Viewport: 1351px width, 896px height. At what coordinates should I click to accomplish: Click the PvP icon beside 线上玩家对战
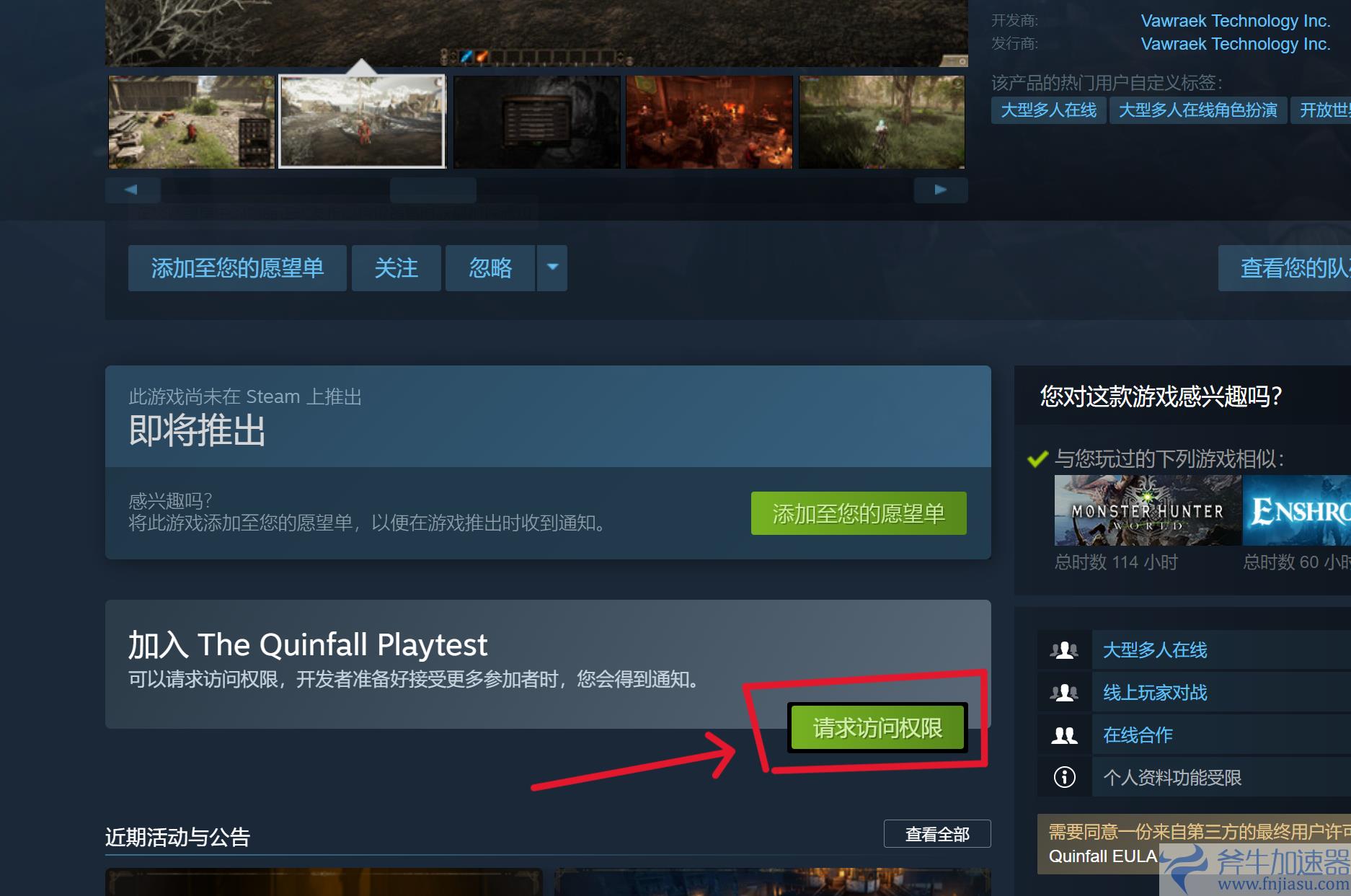(x=1064, y=693)
